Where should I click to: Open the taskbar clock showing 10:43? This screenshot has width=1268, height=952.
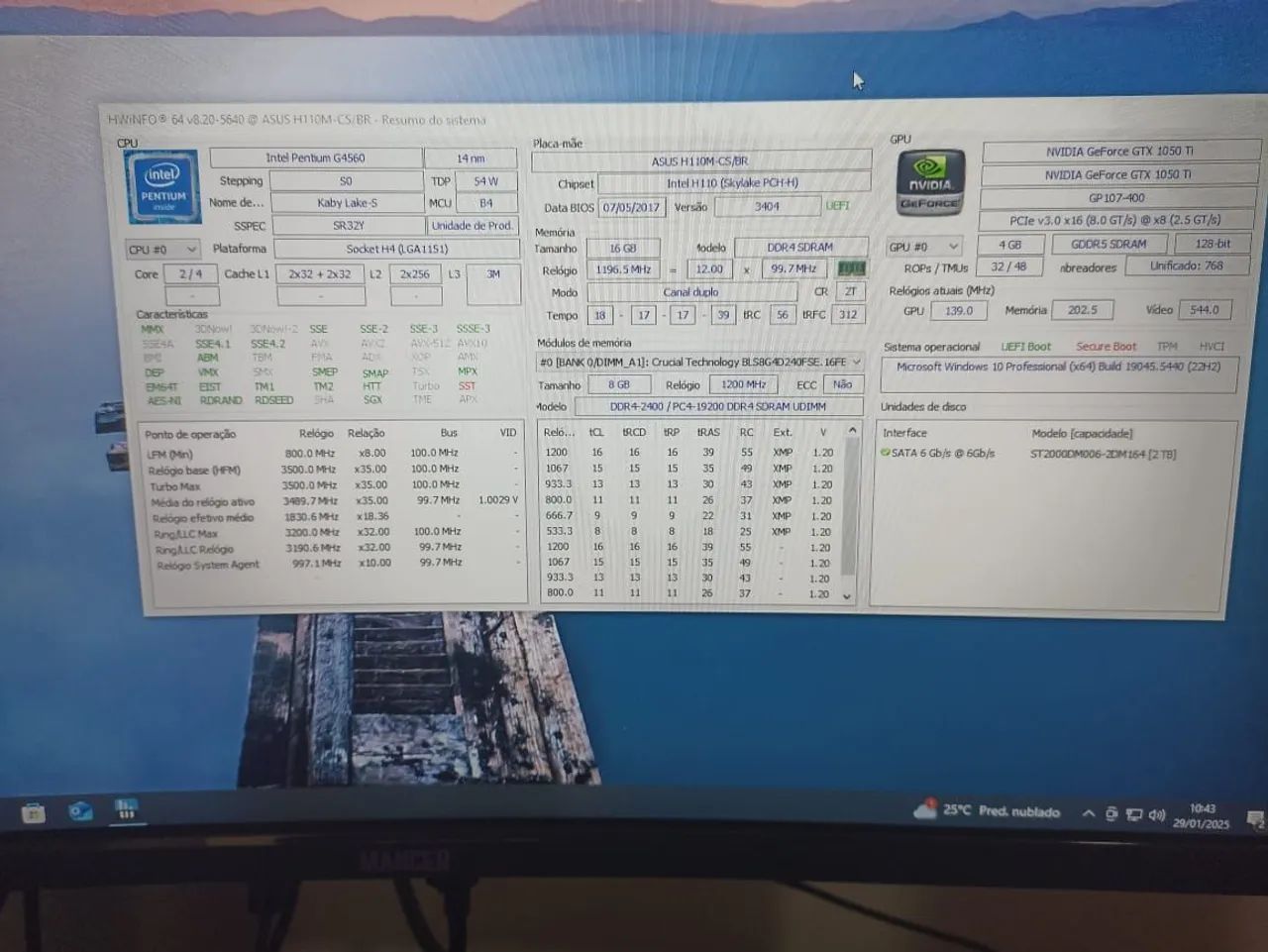click(1201, 811)
